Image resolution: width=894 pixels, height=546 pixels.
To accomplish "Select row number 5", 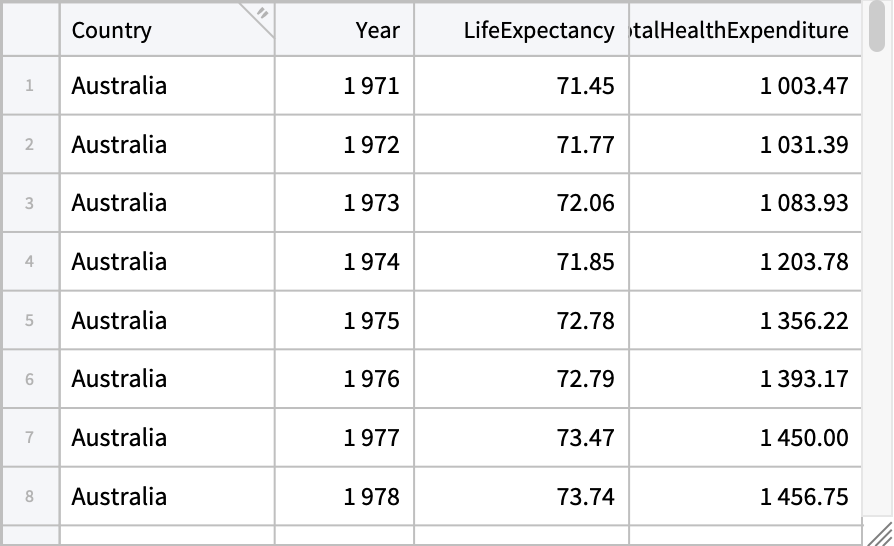I will 30,321.
